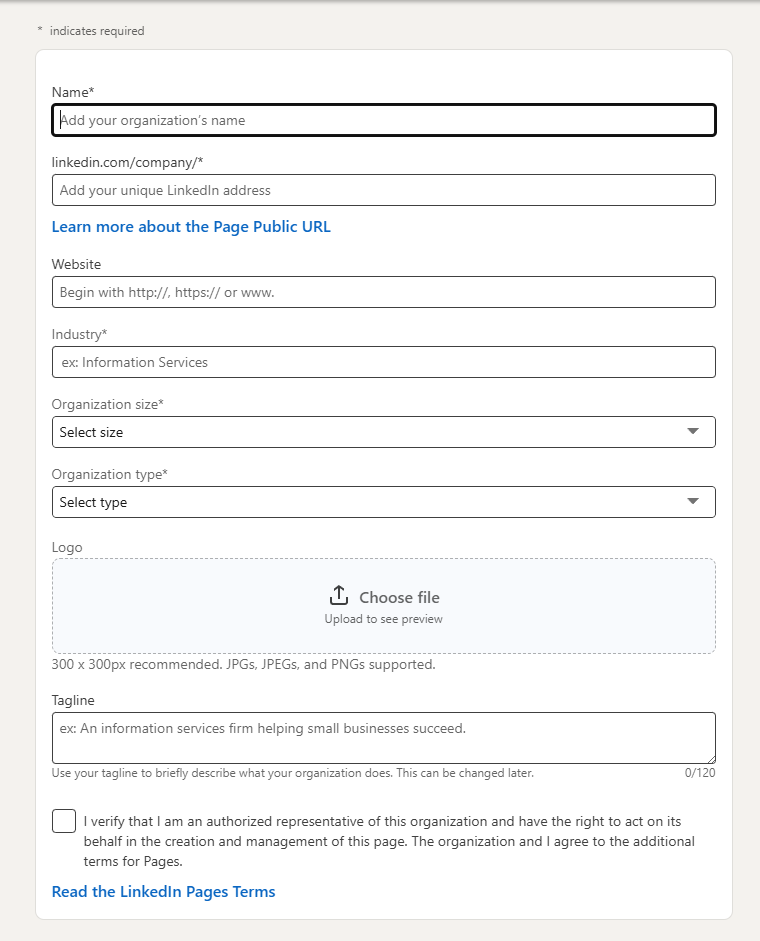Click into the Tagline text area
This screenshot has width=760, height=941.
click(384, 738)
